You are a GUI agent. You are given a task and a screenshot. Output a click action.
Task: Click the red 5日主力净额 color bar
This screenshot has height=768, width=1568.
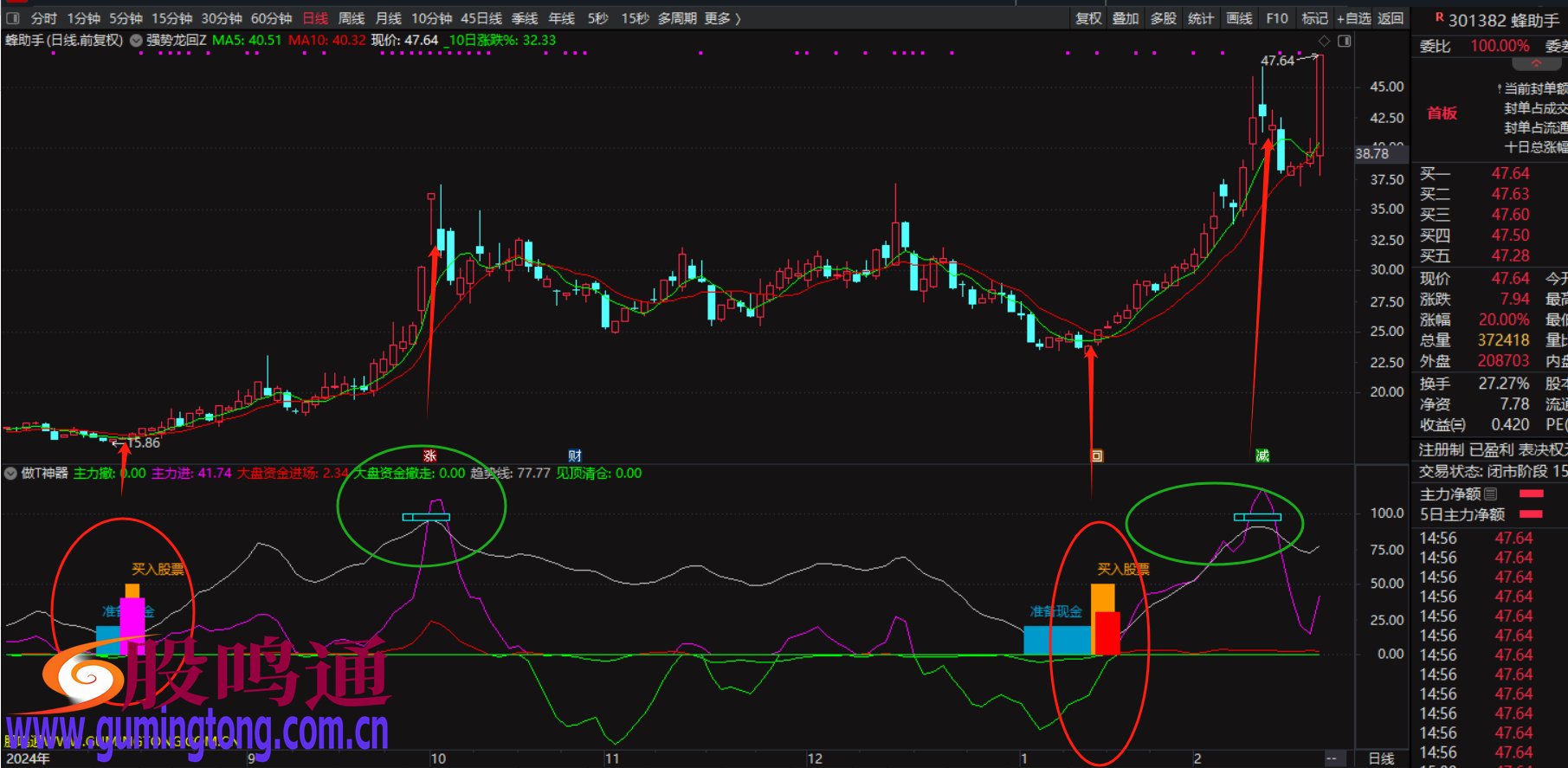(x=1531, y=514)
